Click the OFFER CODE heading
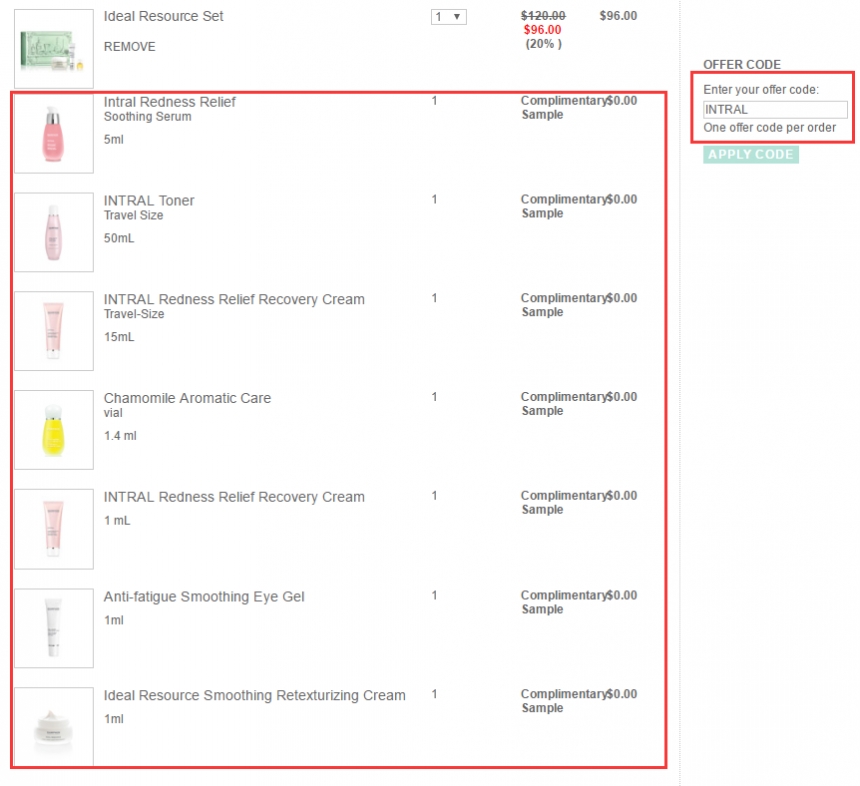860x786 pixels. pyautogui.click(x=742, y=65)
